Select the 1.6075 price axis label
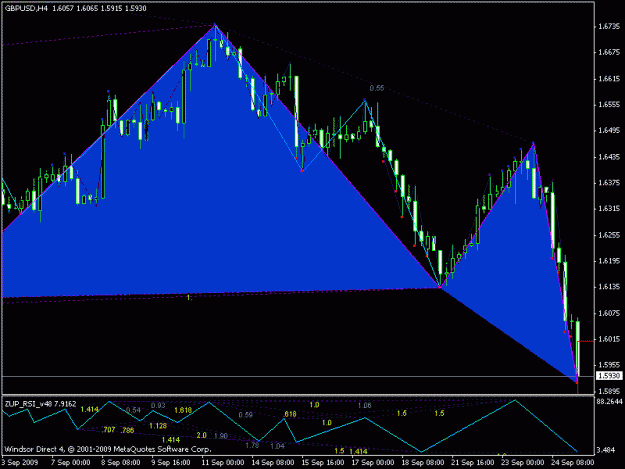The height and width of the screenshot is (469, 625). click(x=609, y=313)
